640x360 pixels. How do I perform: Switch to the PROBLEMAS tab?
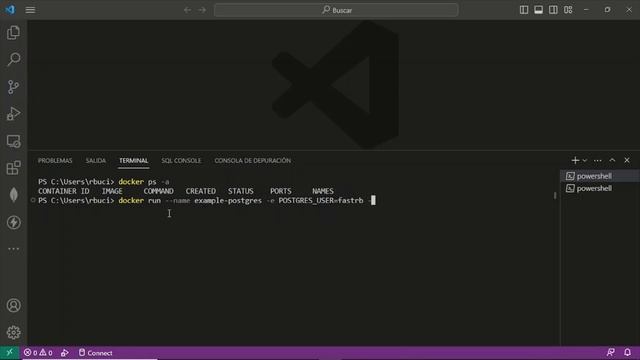click(55, 160)
